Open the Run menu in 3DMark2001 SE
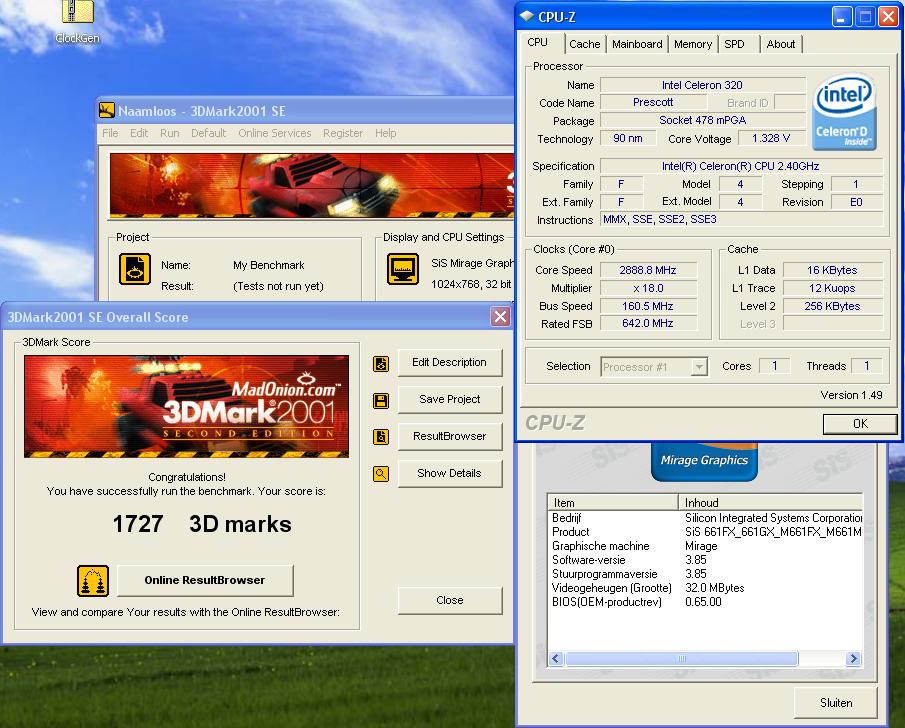 tap(170, 133)
